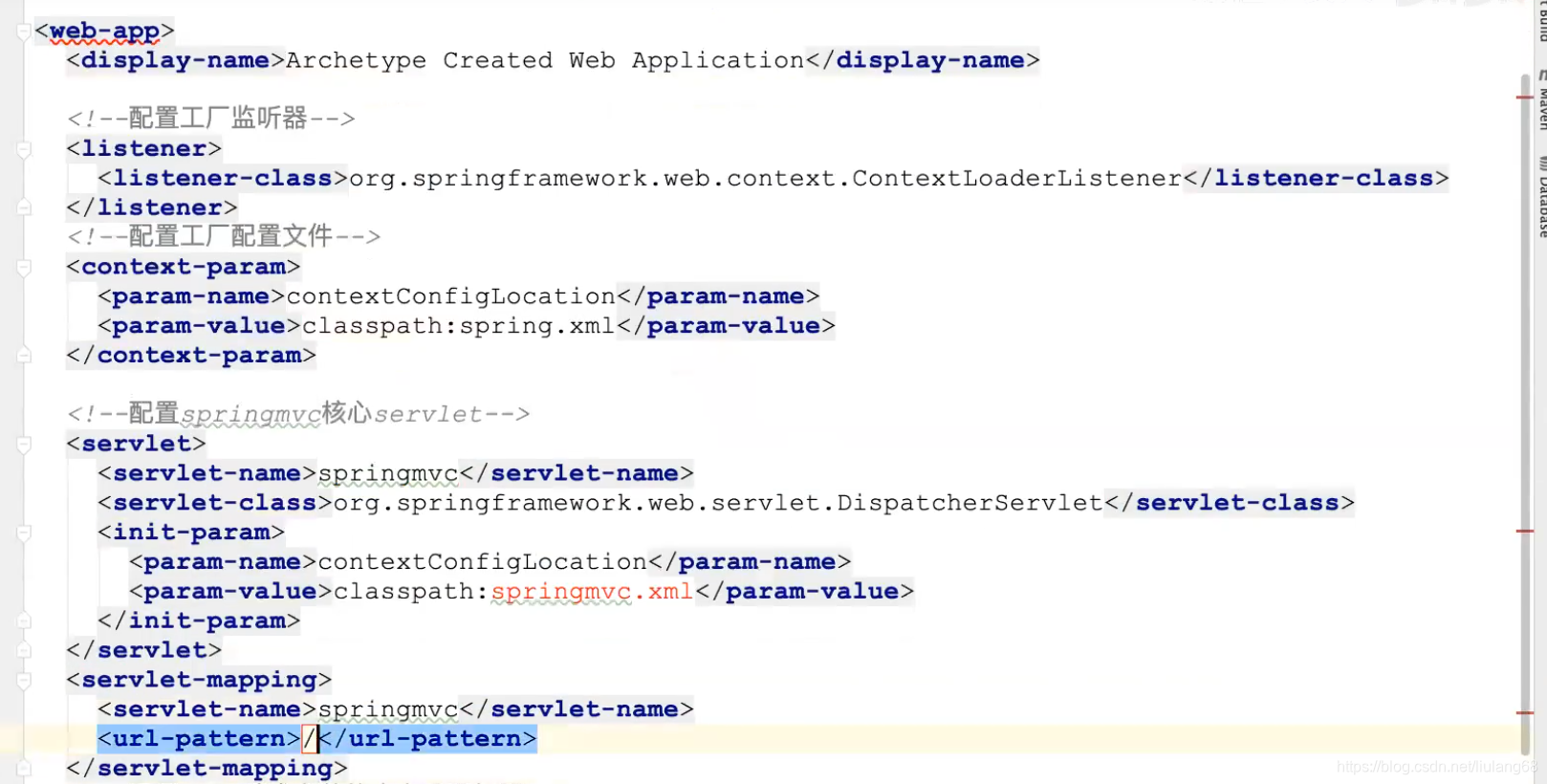
Task: Click the springmvc核心servlet comment line
Action: pos(298,414)
